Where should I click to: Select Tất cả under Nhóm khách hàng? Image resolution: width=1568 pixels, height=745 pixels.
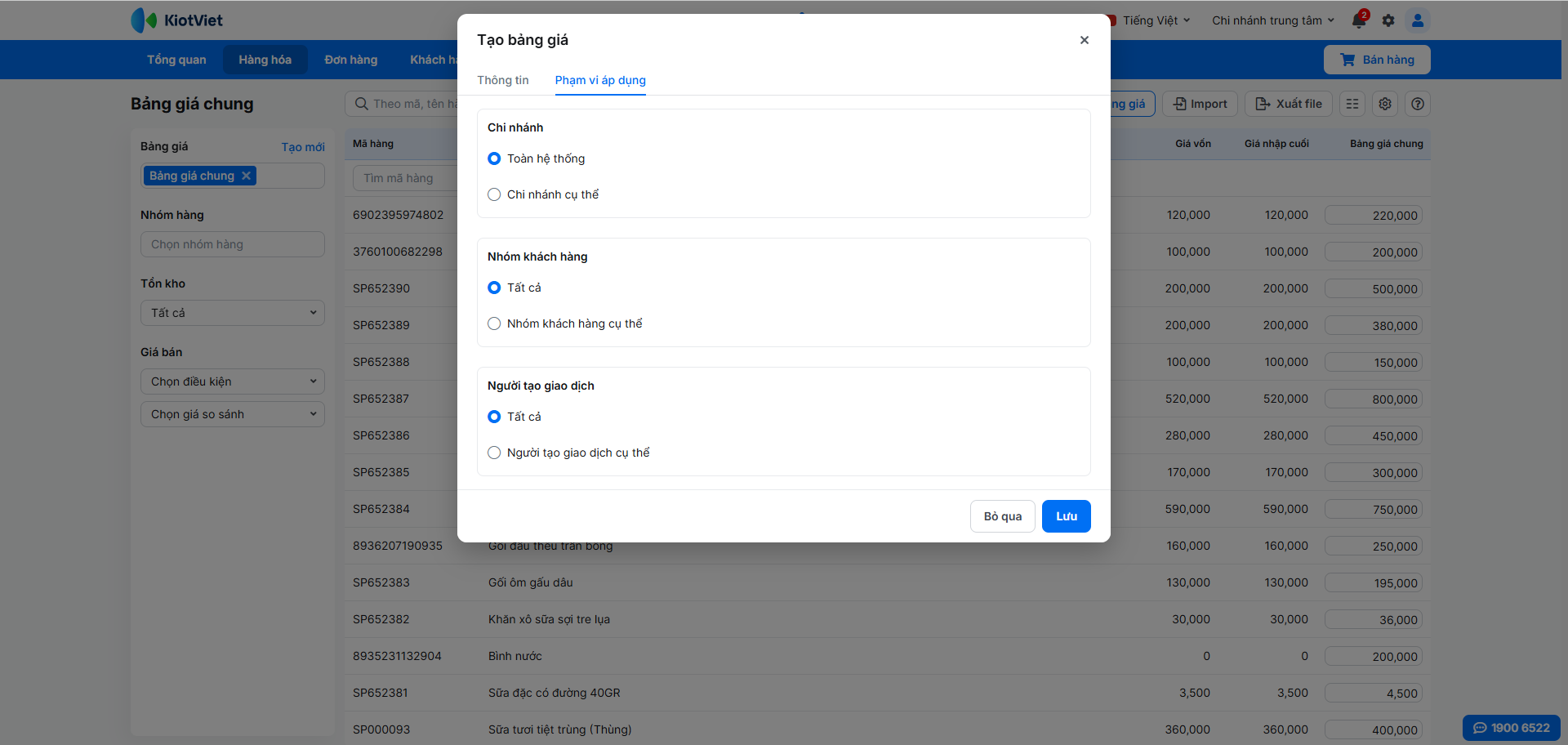[494, 288]
